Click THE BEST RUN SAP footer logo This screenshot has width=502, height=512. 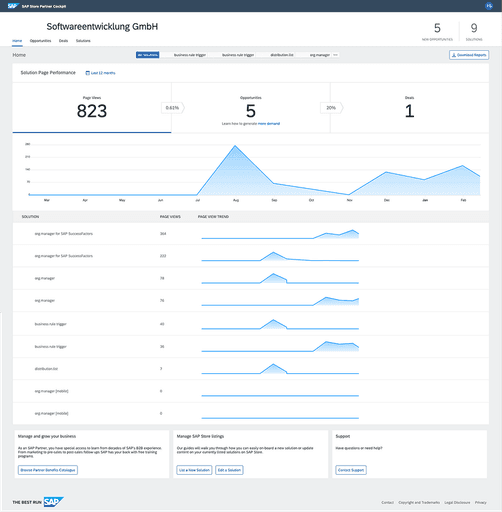(38, 502)
